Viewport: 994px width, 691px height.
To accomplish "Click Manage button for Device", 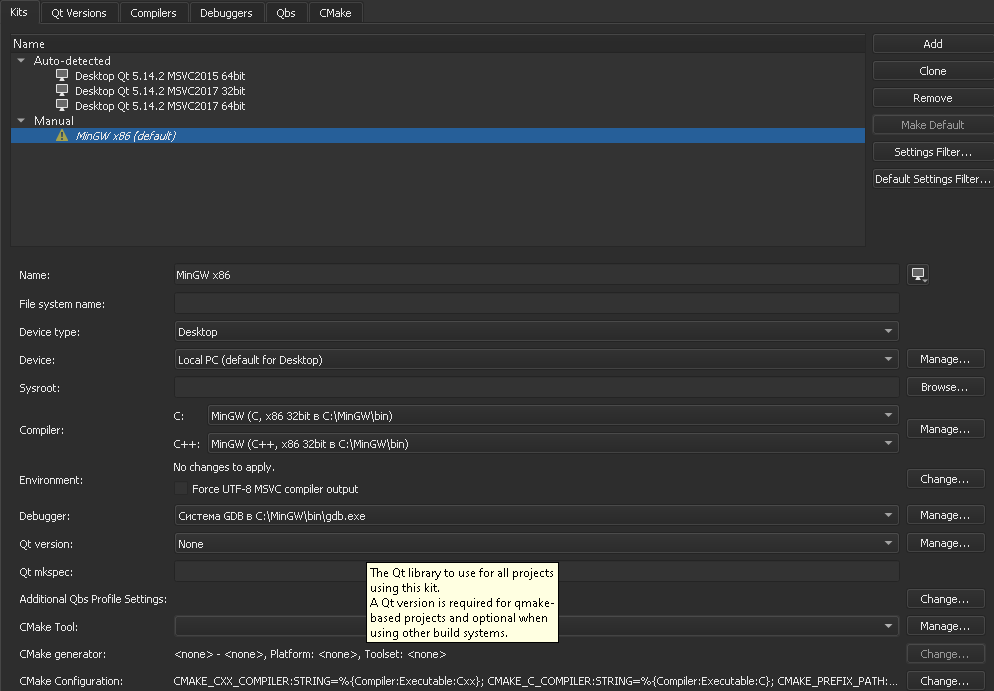I will click(945, 359).
